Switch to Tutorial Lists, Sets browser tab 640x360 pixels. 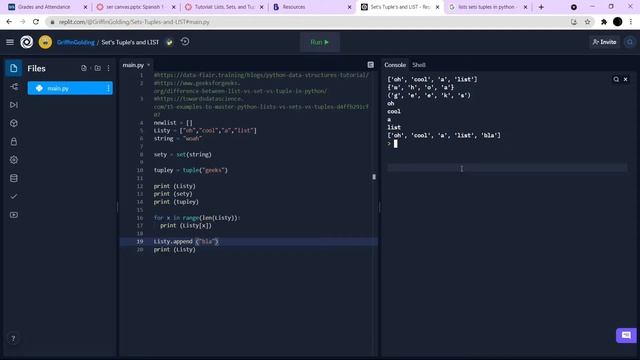click(x=224, y=7)
